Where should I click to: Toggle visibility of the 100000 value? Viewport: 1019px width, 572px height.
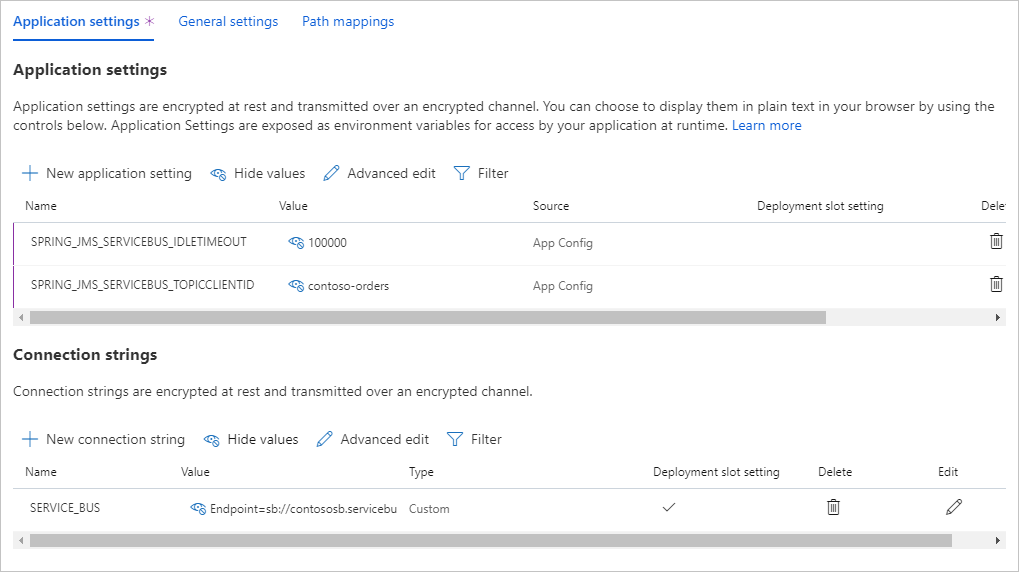[296, 242]
